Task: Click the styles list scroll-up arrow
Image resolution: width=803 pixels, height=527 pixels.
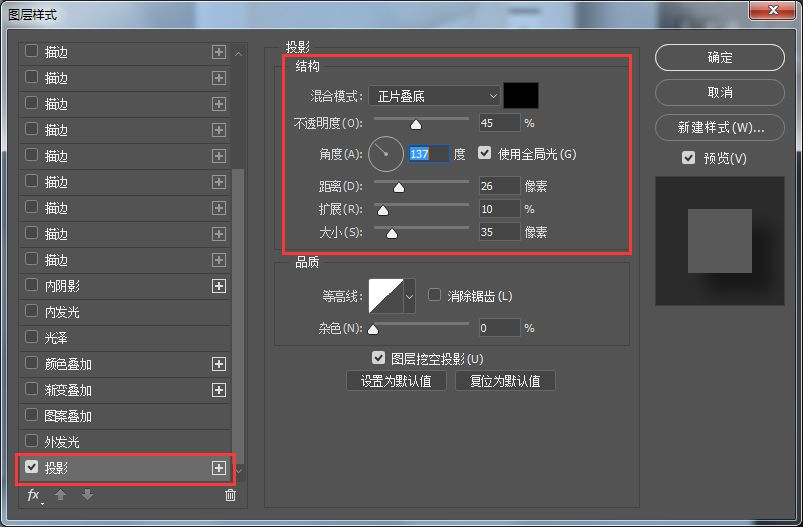Action: tap(239, 53)
